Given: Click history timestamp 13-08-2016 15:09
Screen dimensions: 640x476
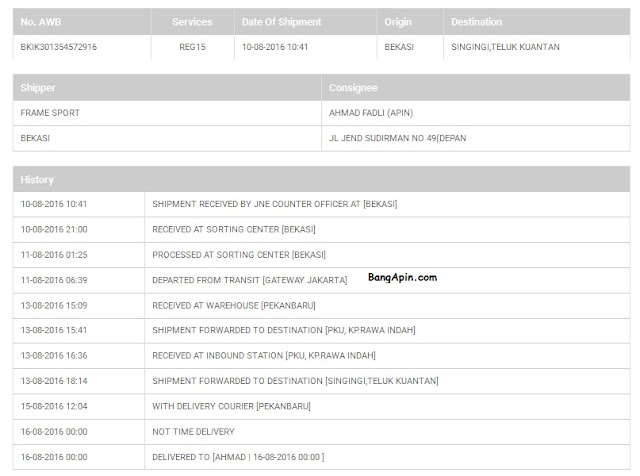Looking at the screenshot, I should [x=54, y=305].
